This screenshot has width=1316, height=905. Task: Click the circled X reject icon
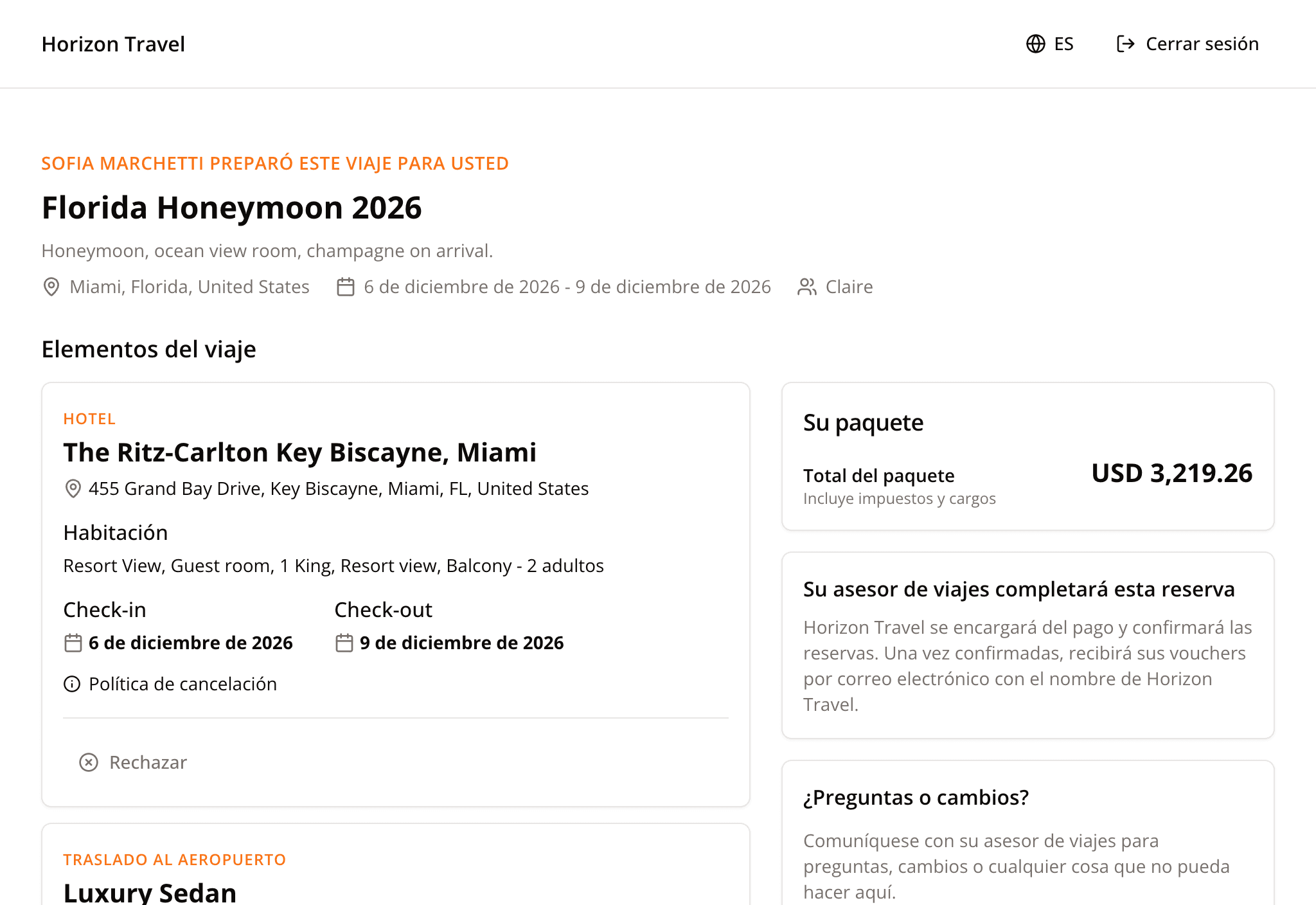pyautogui.click(x=89, y=762)
